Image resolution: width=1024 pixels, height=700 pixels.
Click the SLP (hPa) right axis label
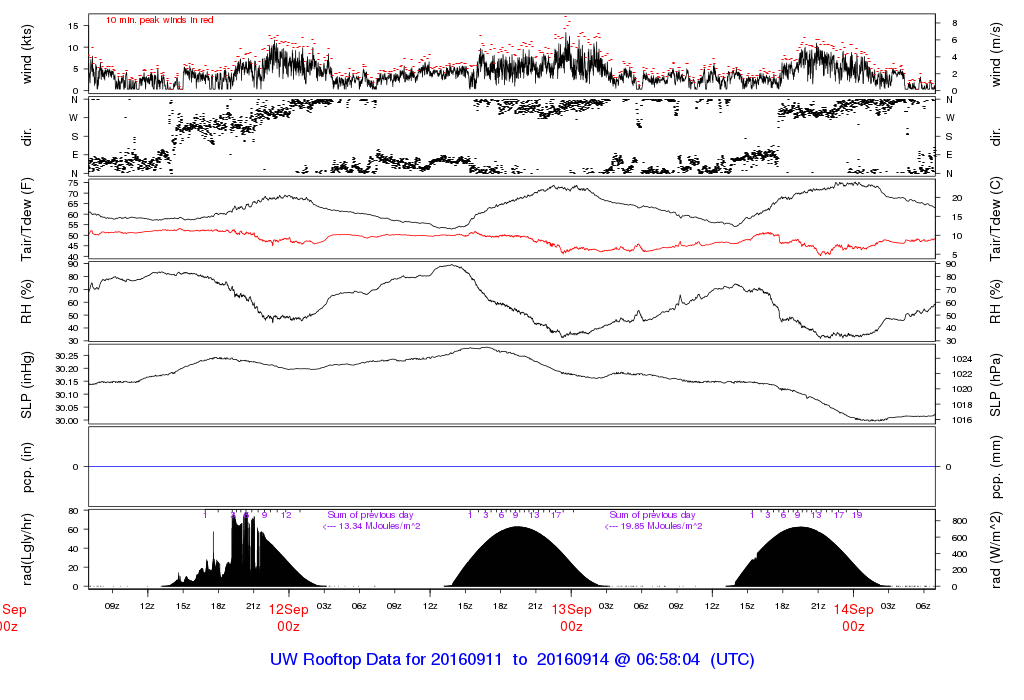click(996, 385)
